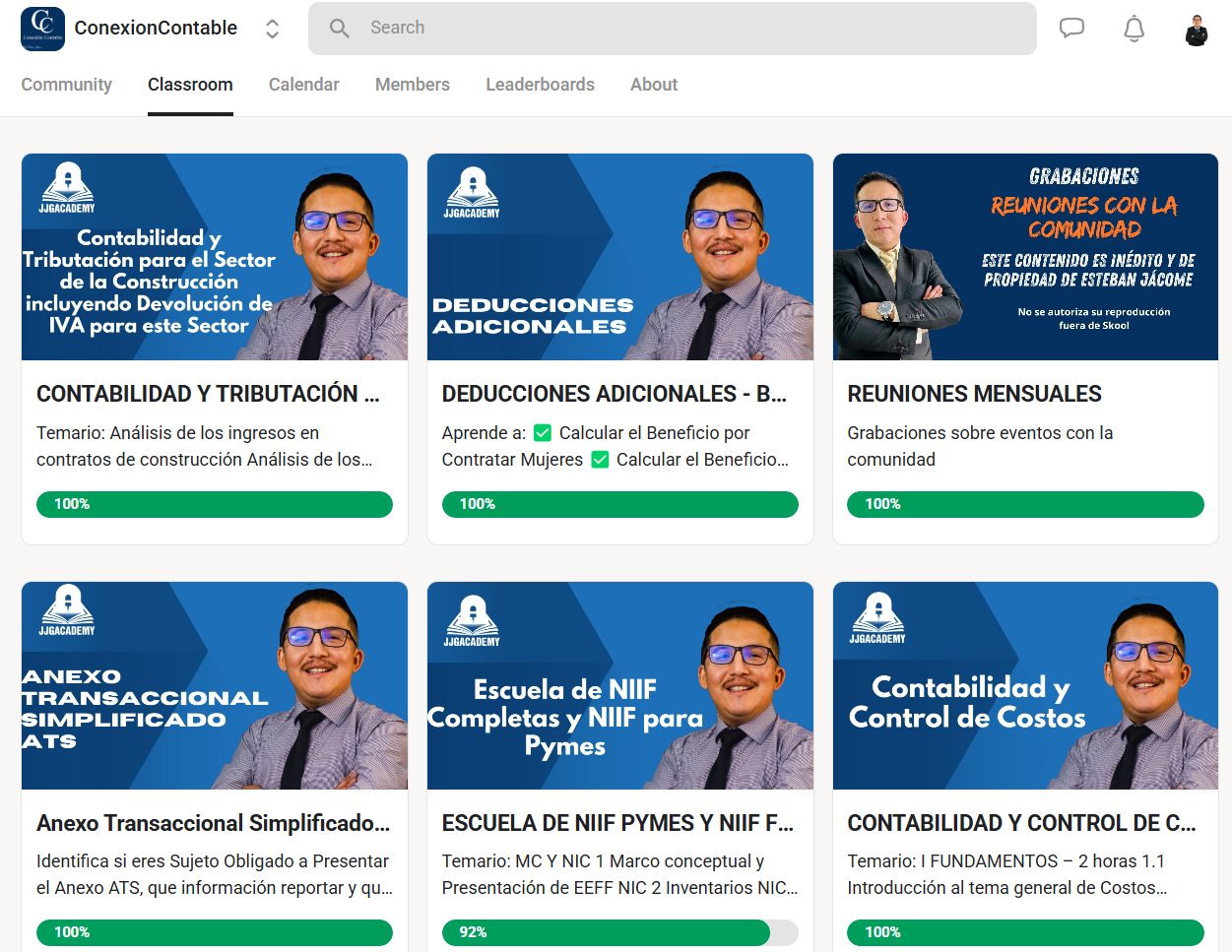Image resolution: width=1232 pixels, height=952 pixels.
Task: Click the CONTABILIDAD Y TRIBUTACIÓN 100% progress bar
Action: click(215, 504)
